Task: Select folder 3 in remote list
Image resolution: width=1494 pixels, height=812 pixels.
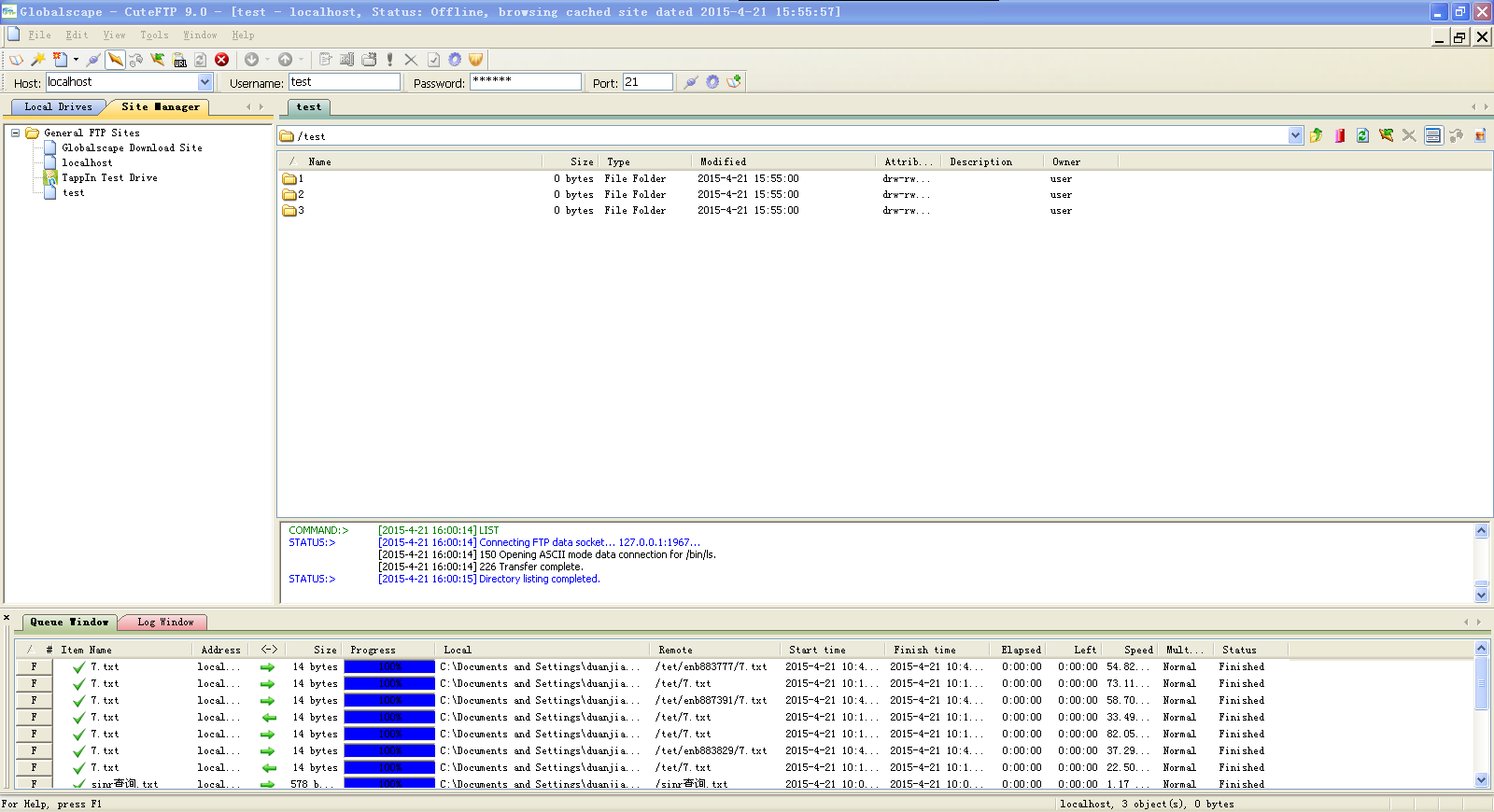Action: click(293, 211)
